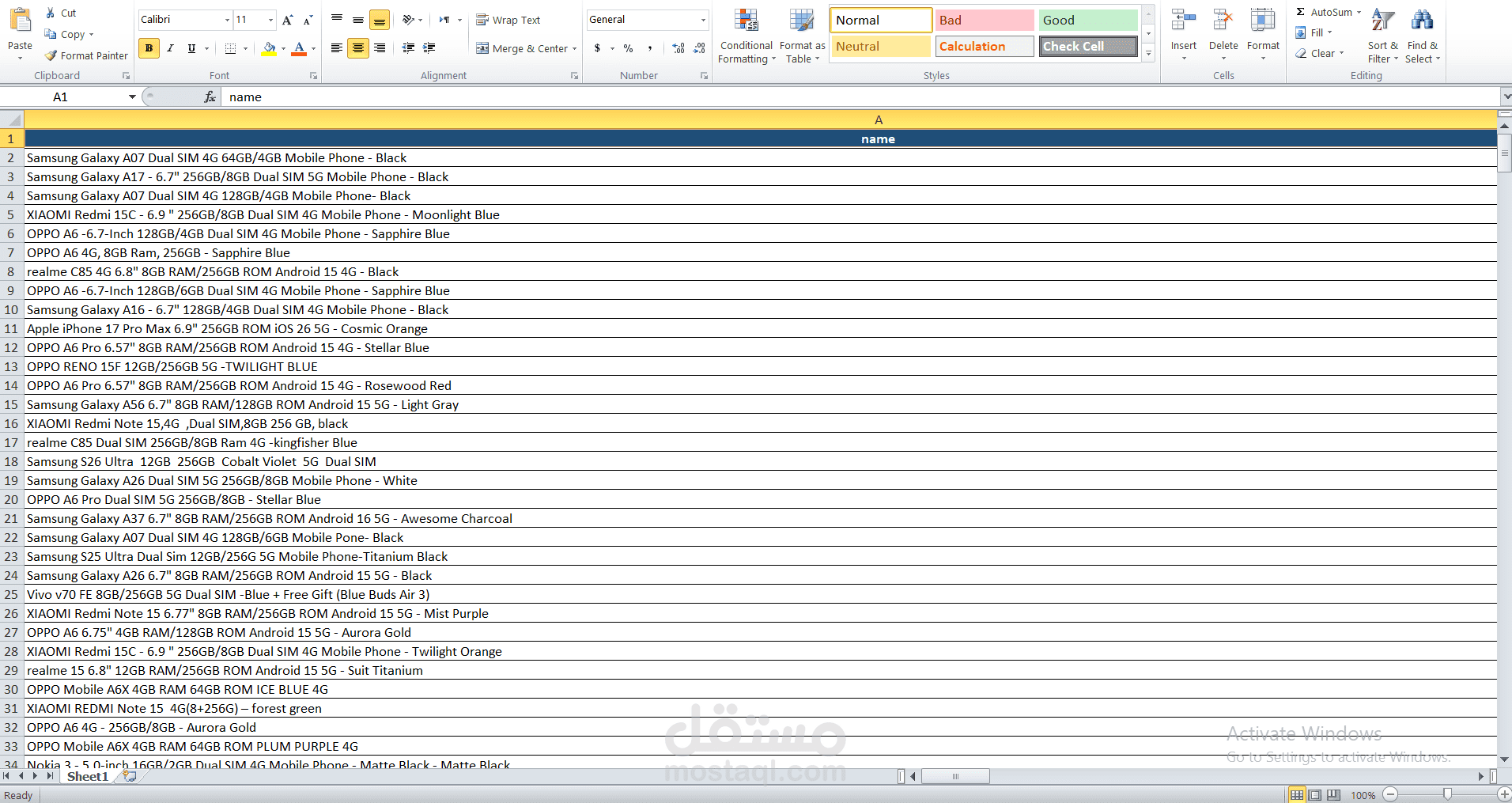
Task: Apply the Borders icon
Action: click(230, 48)
